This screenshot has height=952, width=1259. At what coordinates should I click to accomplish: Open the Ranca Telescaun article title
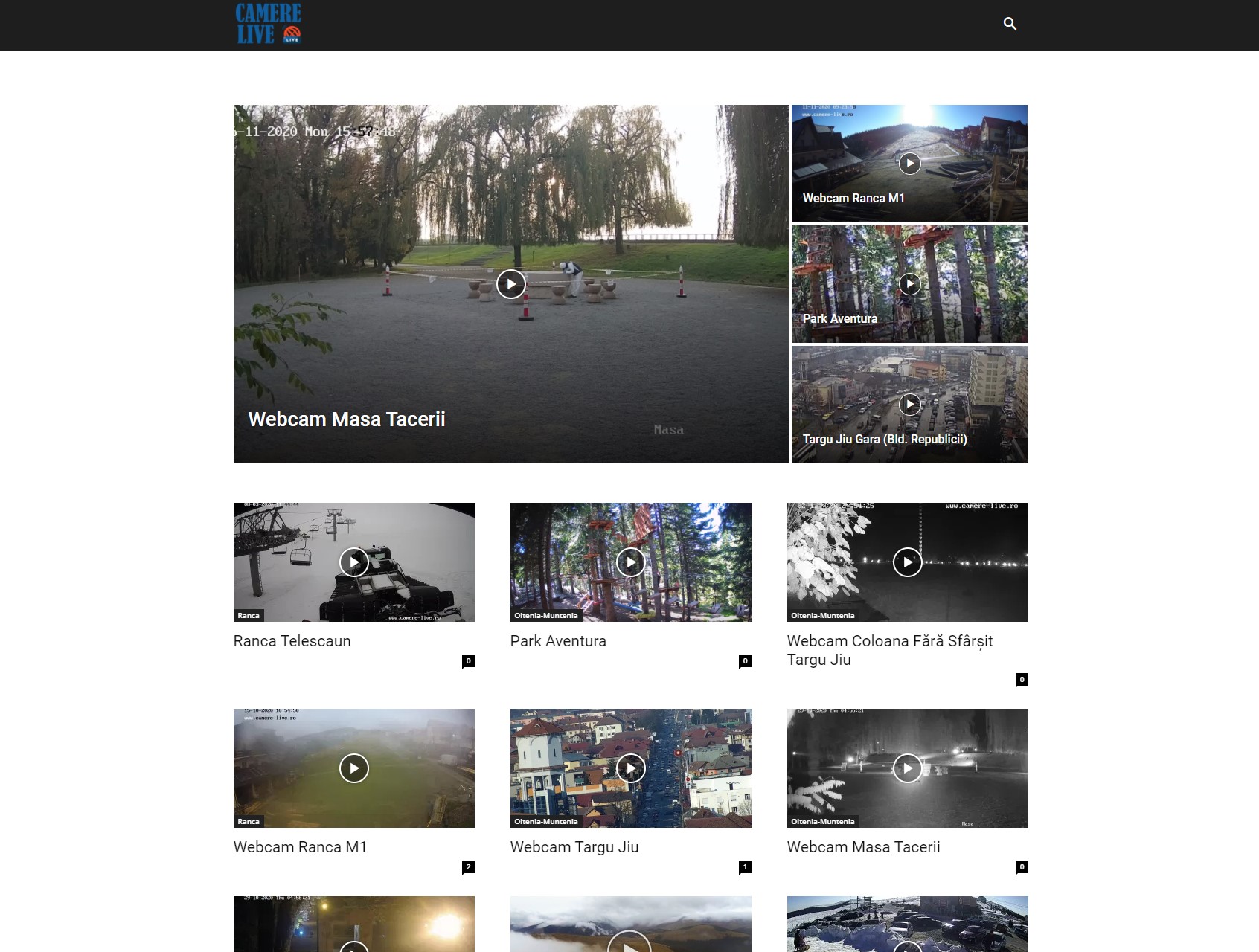(292, 641)
